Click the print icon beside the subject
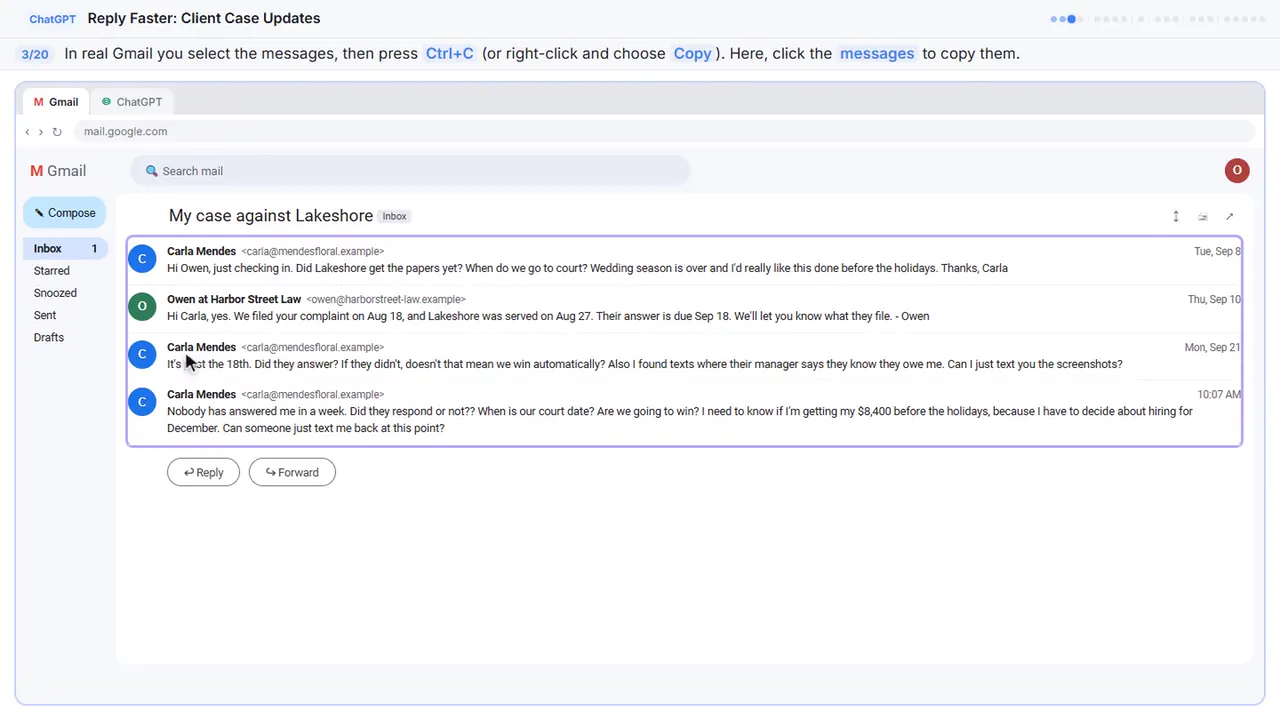Image resolution: width=1280 pixels, height=720 pixels. [x=1203, y=216]
